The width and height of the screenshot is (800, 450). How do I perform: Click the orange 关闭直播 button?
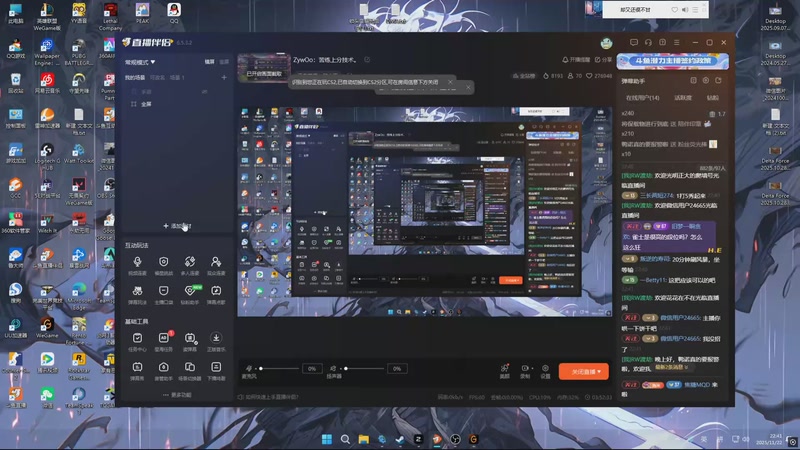[584, 371]
